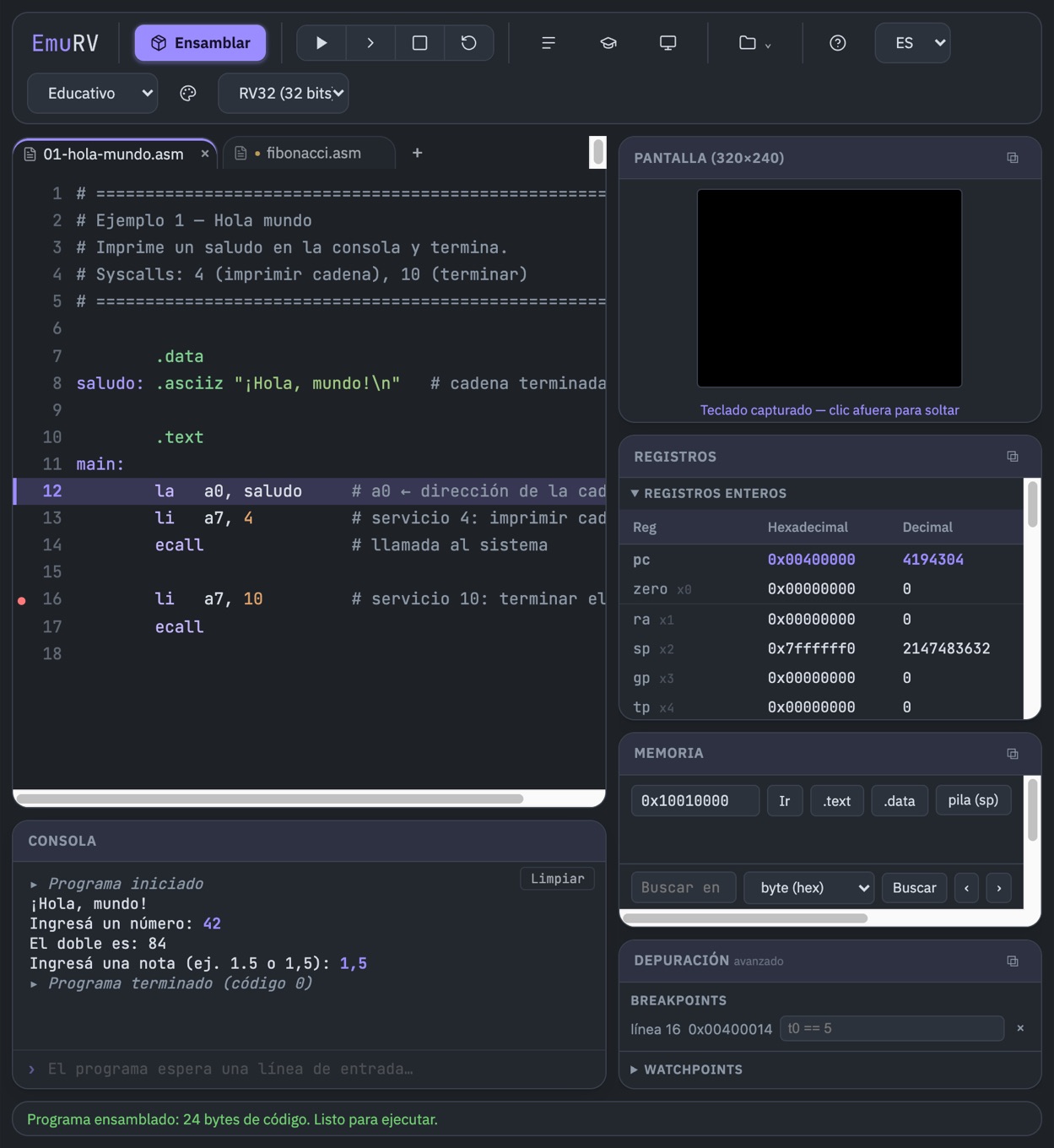Switch to the 01-hola-mundo.asm tab
This screenshot has height=1148, width=1054.
coord(113,154)
